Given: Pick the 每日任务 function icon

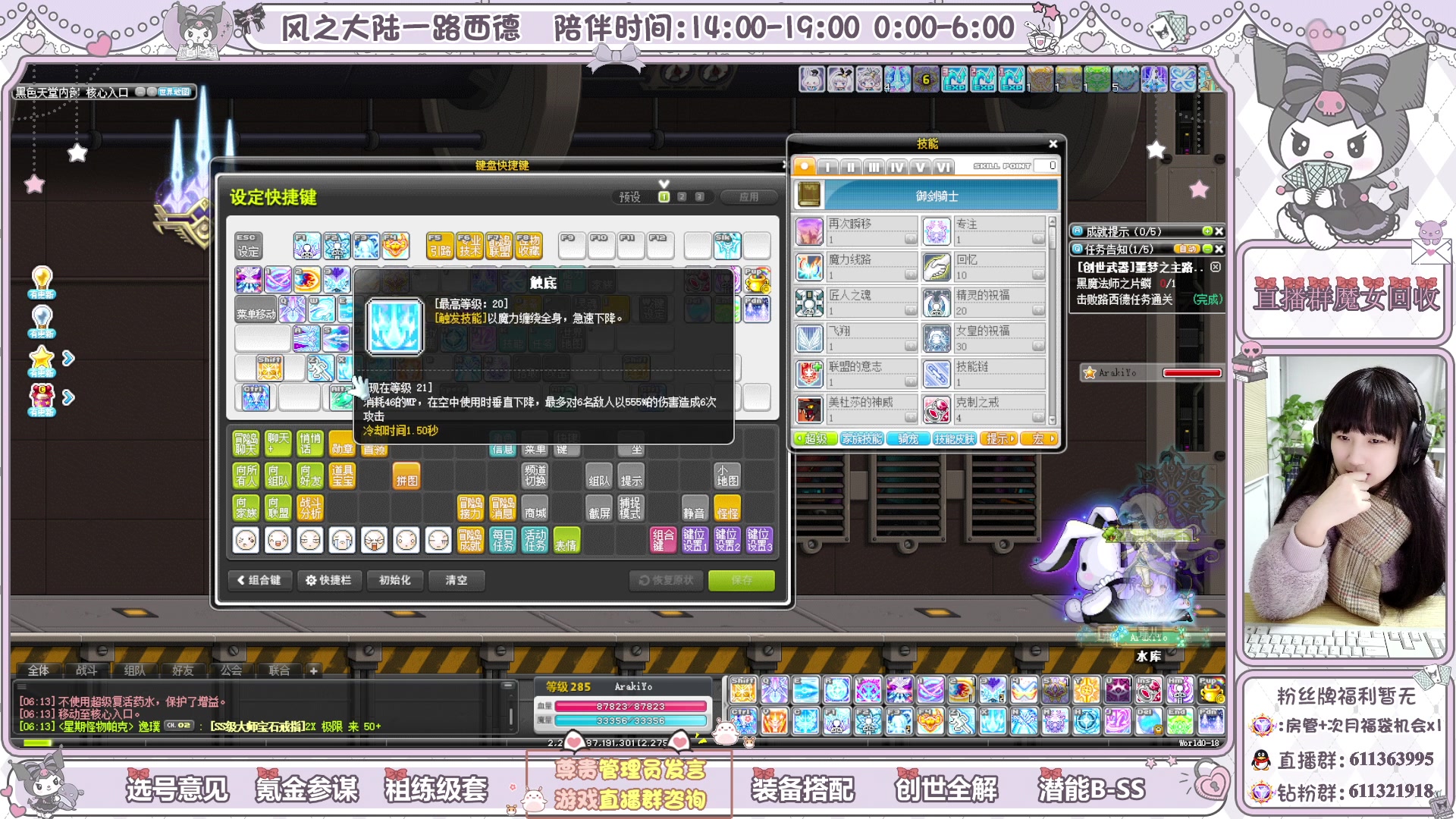Looking at the screenshot, I should coord(503,540).
